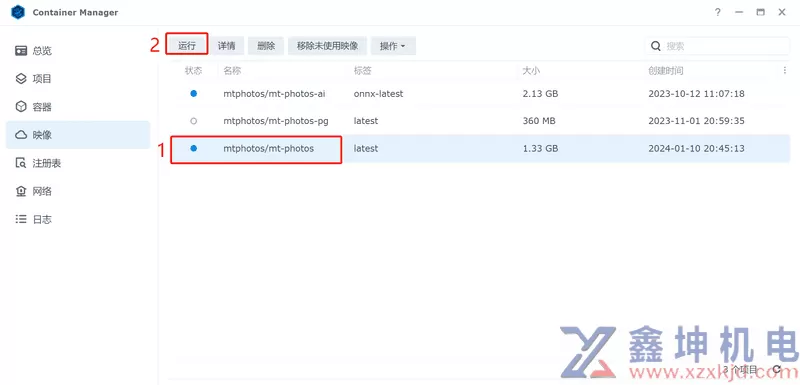Select the mtphotos/mt-photos image name
Screen dimensions: 800x385
[268, 148]
